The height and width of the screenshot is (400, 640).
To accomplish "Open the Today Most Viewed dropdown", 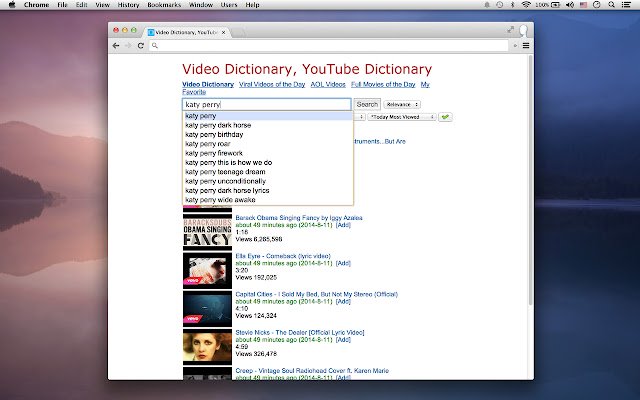I will click(x=402, y=117).
